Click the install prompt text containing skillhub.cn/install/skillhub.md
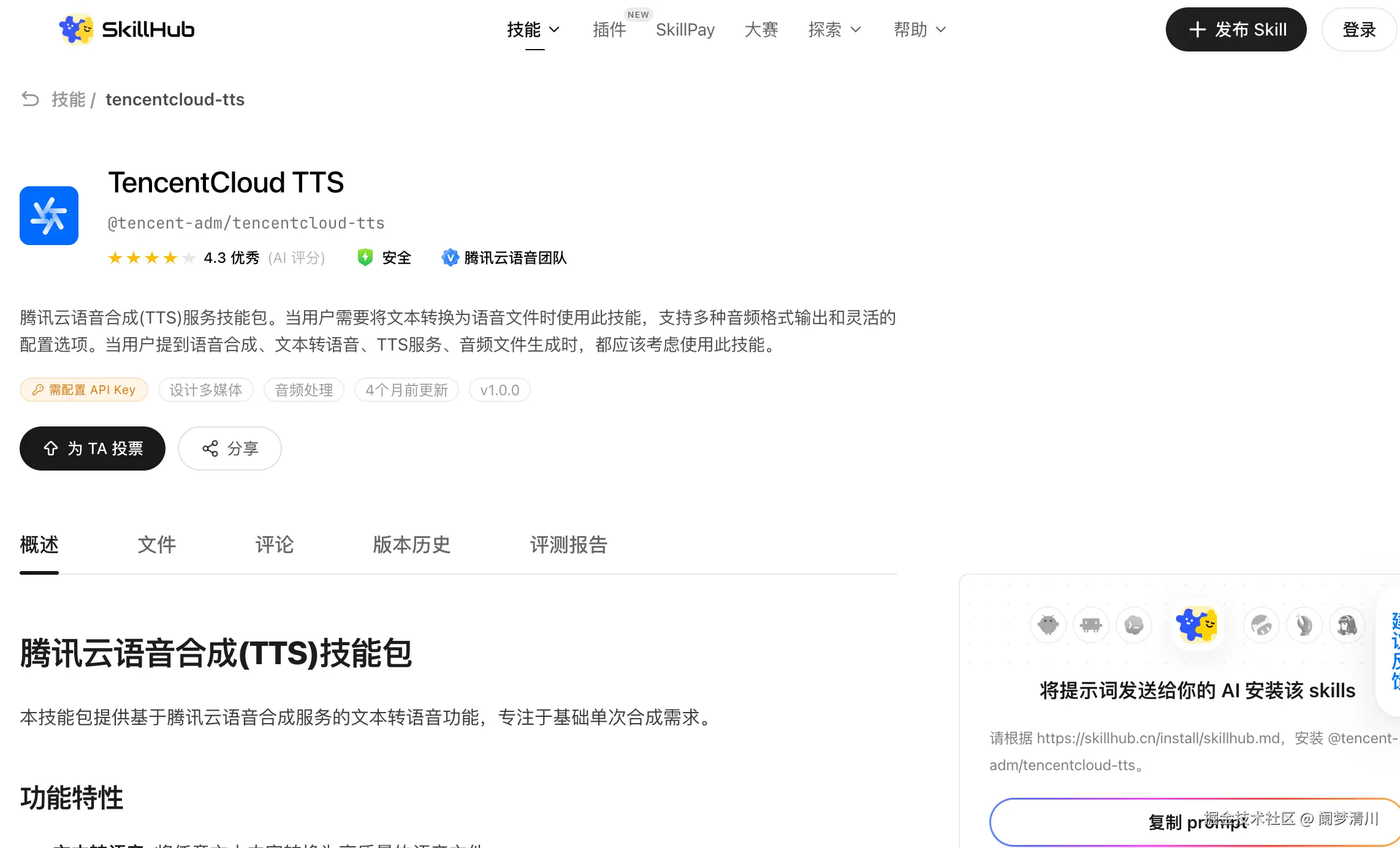Screen dimensions: 1400x848 (1194, 752)
